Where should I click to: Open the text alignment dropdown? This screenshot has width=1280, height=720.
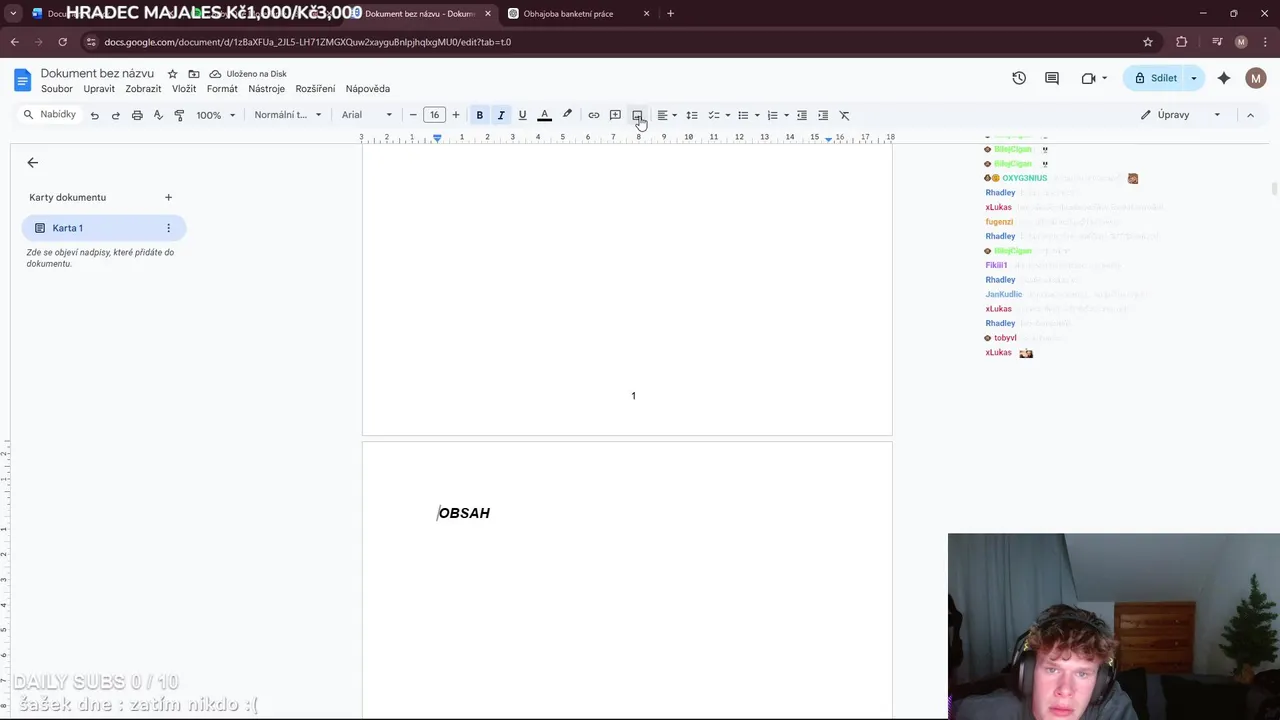pyautogui.click(x=666, y=115)
